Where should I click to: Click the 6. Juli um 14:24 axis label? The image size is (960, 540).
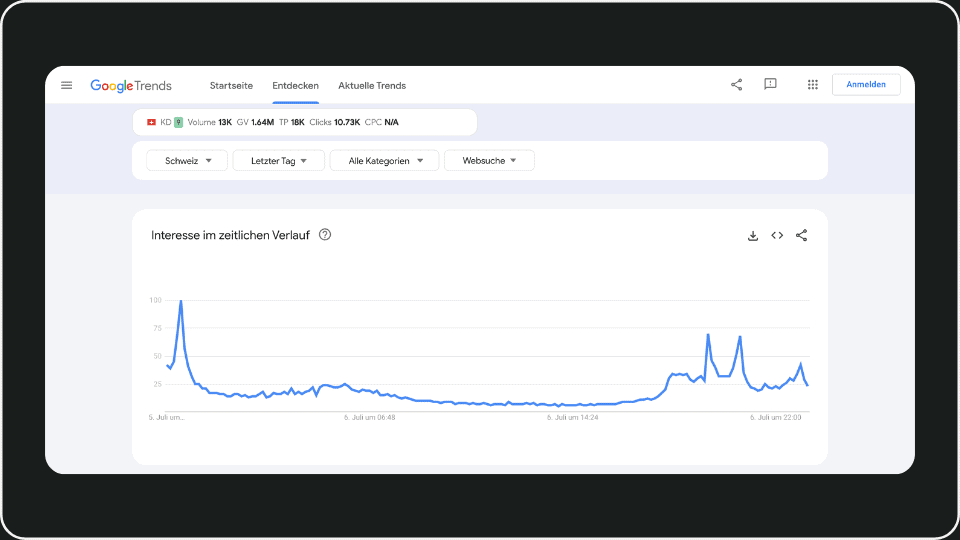click(572, 418)
